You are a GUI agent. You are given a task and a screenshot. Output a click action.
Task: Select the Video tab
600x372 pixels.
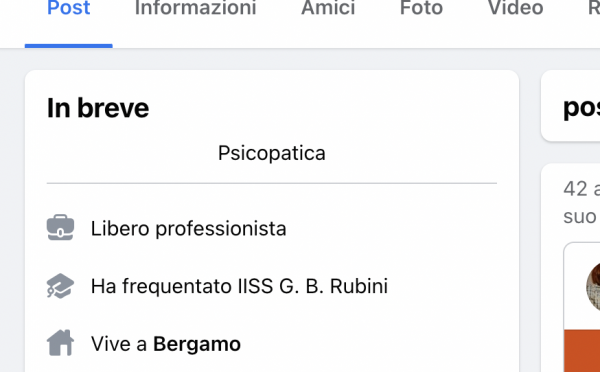coord(515,8)
